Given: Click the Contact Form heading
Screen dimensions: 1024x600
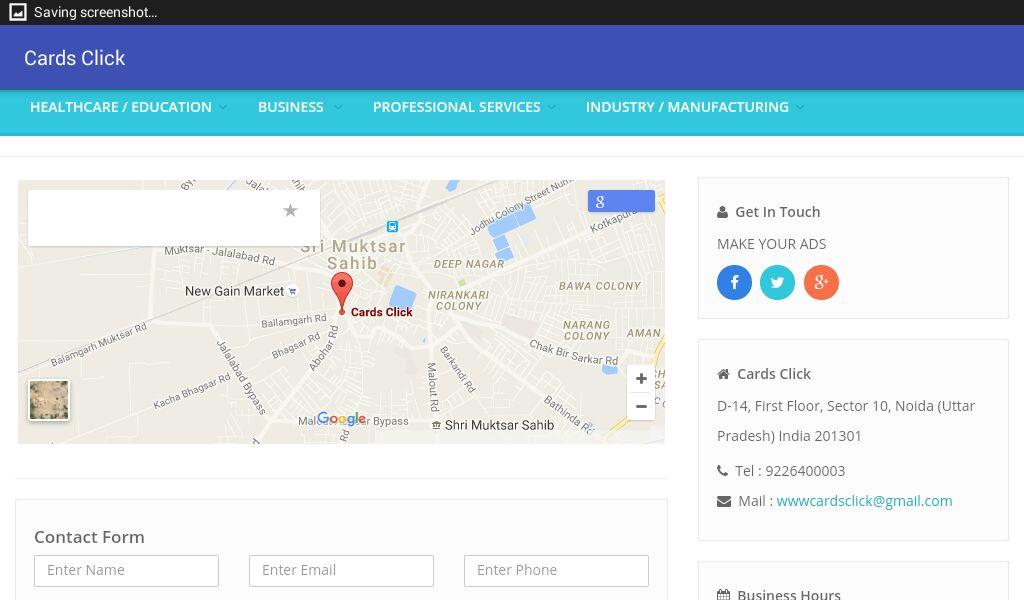Looking at the screenshot, I should (89, 537).
